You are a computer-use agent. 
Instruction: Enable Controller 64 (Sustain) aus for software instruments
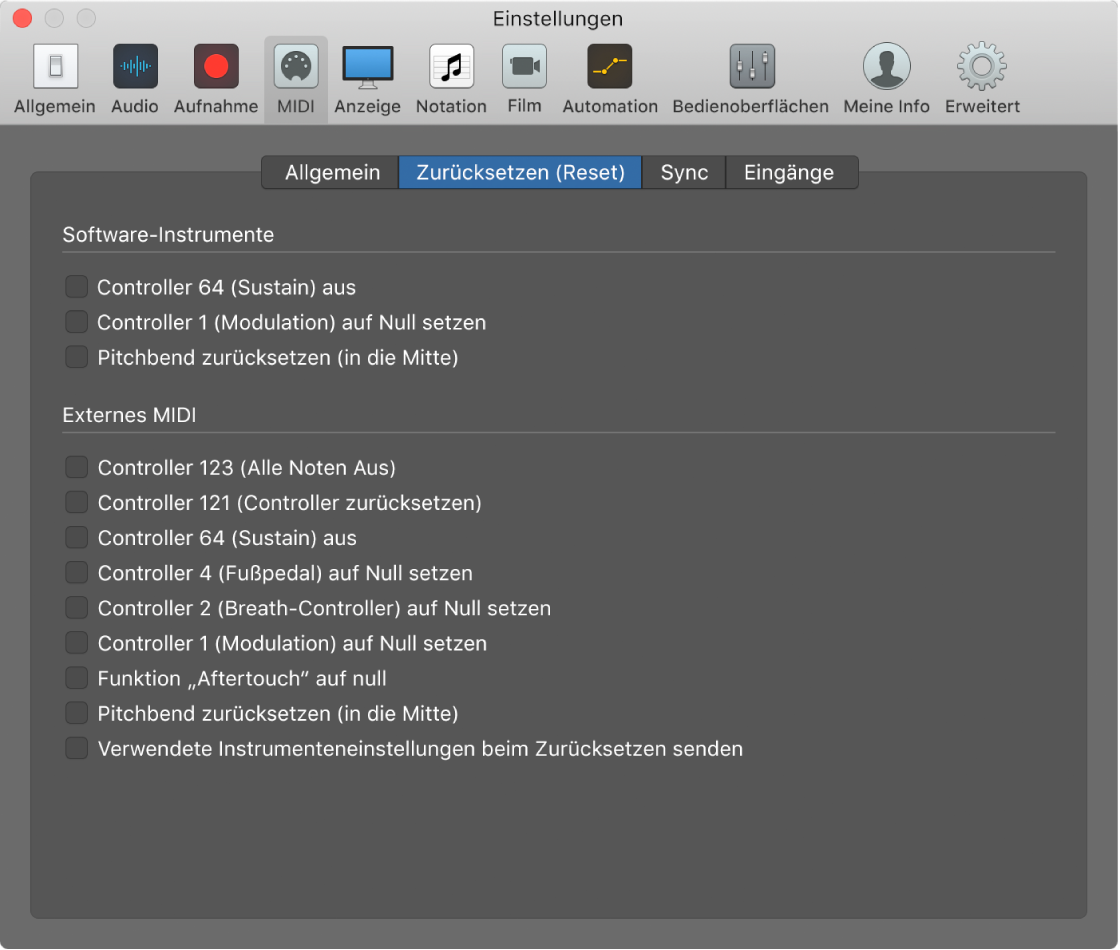76,286
